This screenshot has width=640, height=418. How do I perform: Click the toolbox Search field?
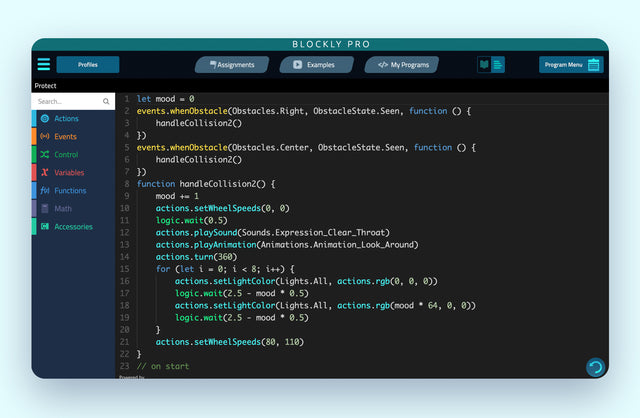click(x=67, y=102)
